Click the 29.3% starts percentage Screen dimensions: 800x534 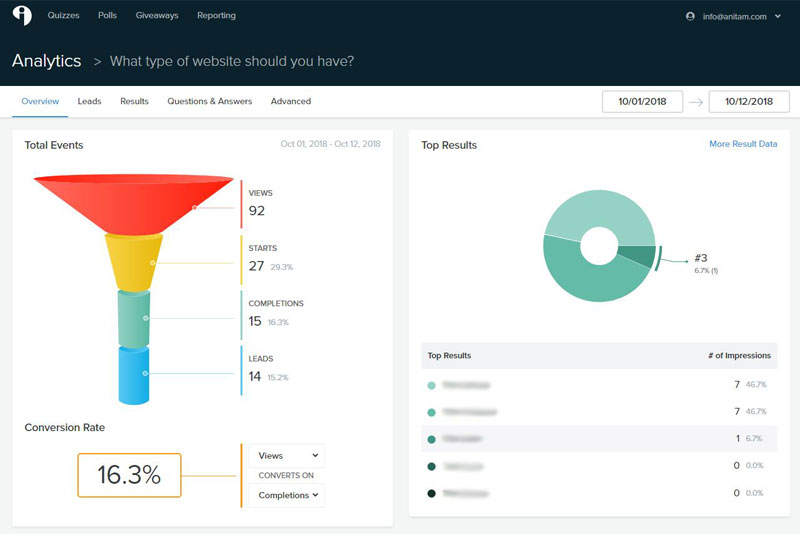tap(282, 267)
